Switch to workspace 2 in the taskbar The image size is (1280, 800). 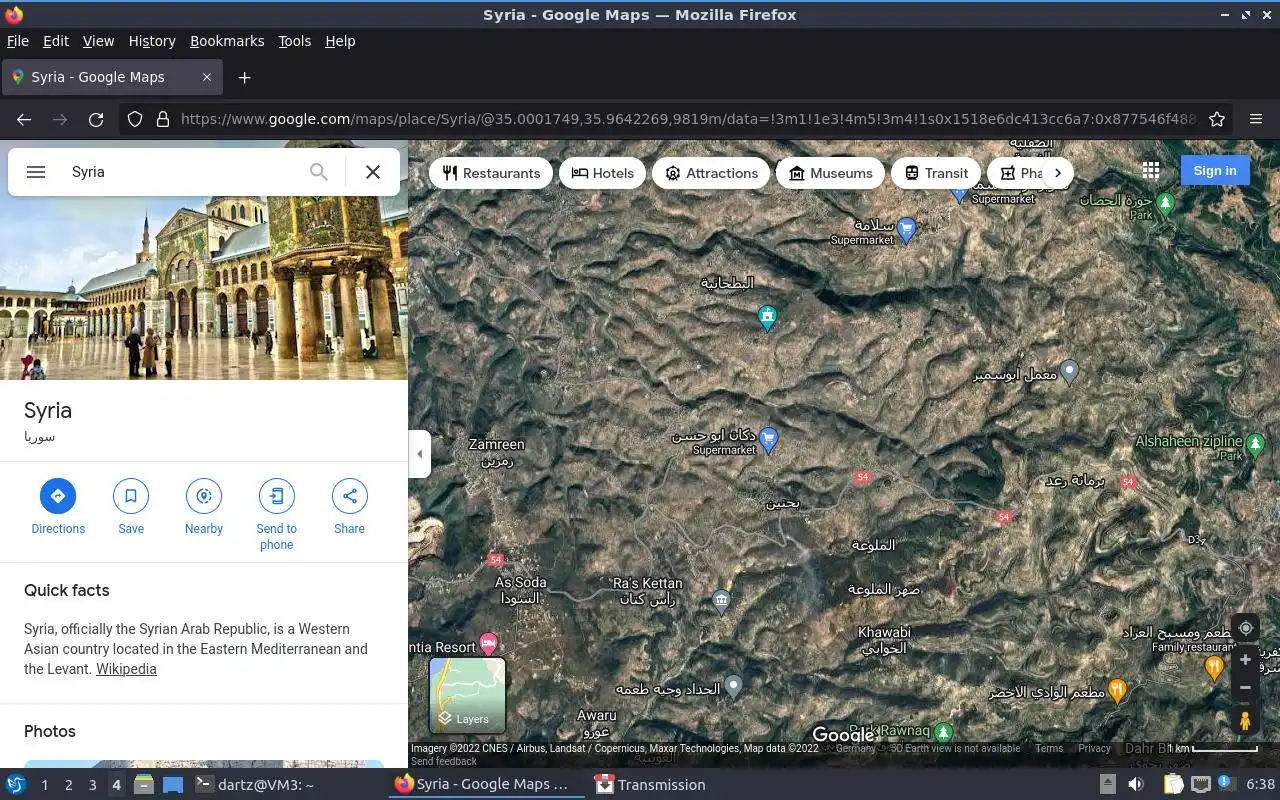68,785
